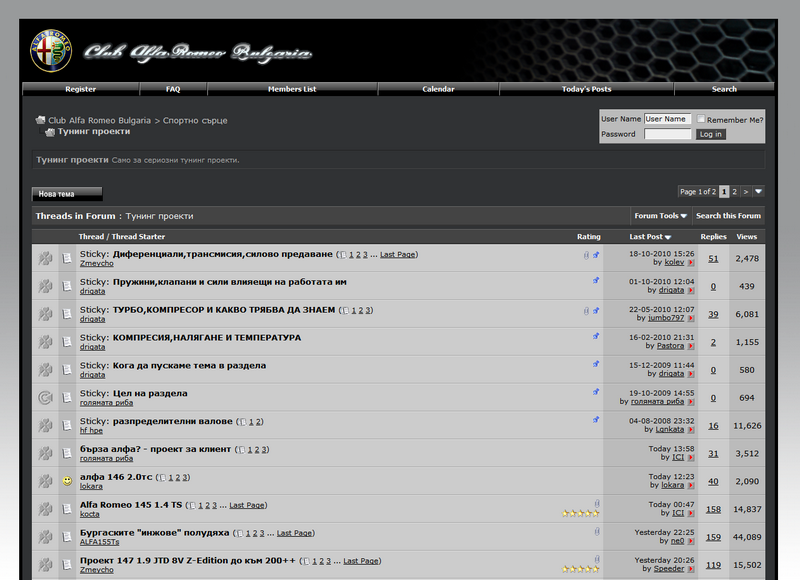Go to last post by lokara arrow icon
Screen dimensions: 800x580
coord(691,486)
